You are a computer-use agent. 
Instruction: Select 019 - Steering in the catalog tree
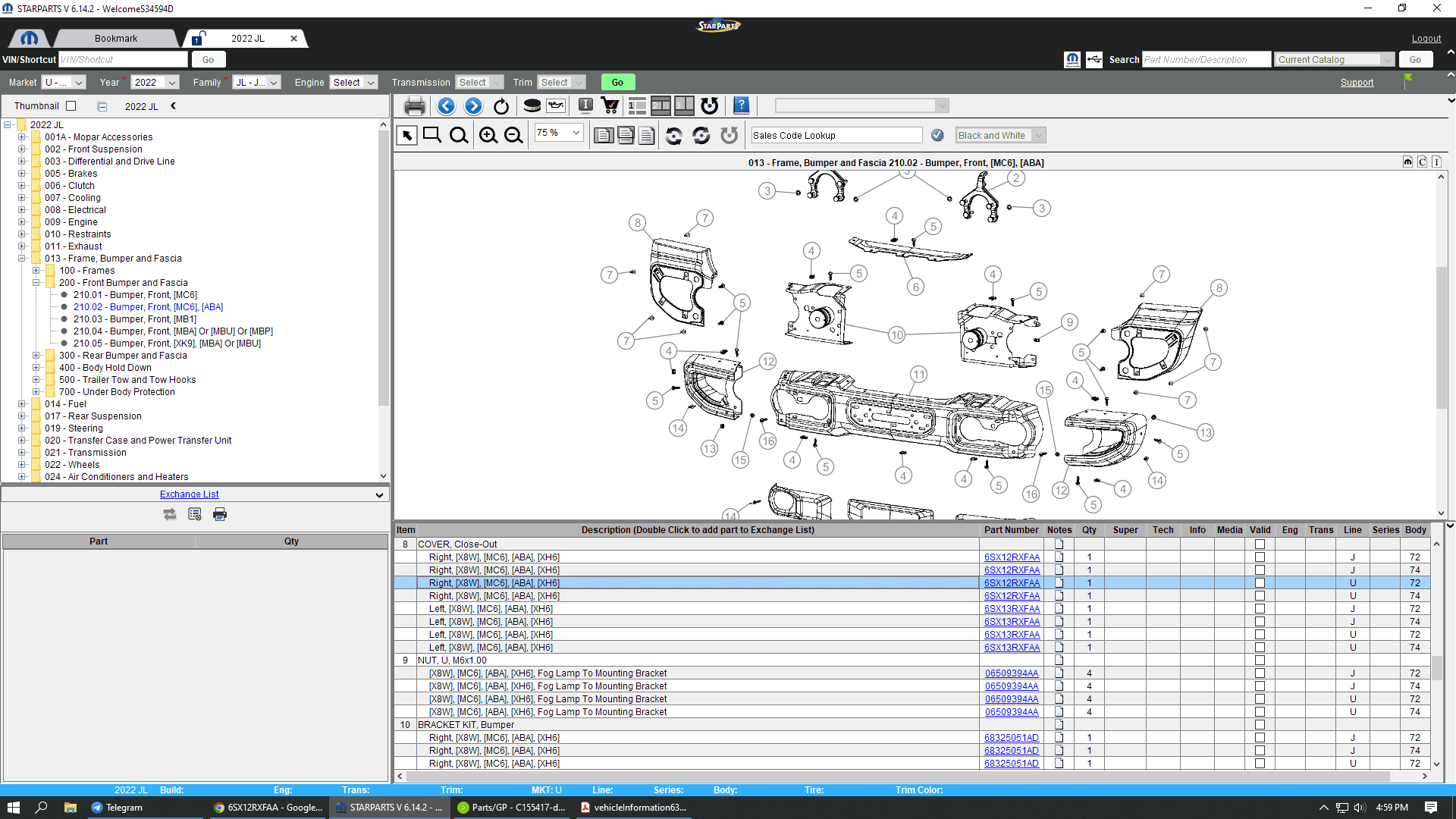(x=74, y=428)
